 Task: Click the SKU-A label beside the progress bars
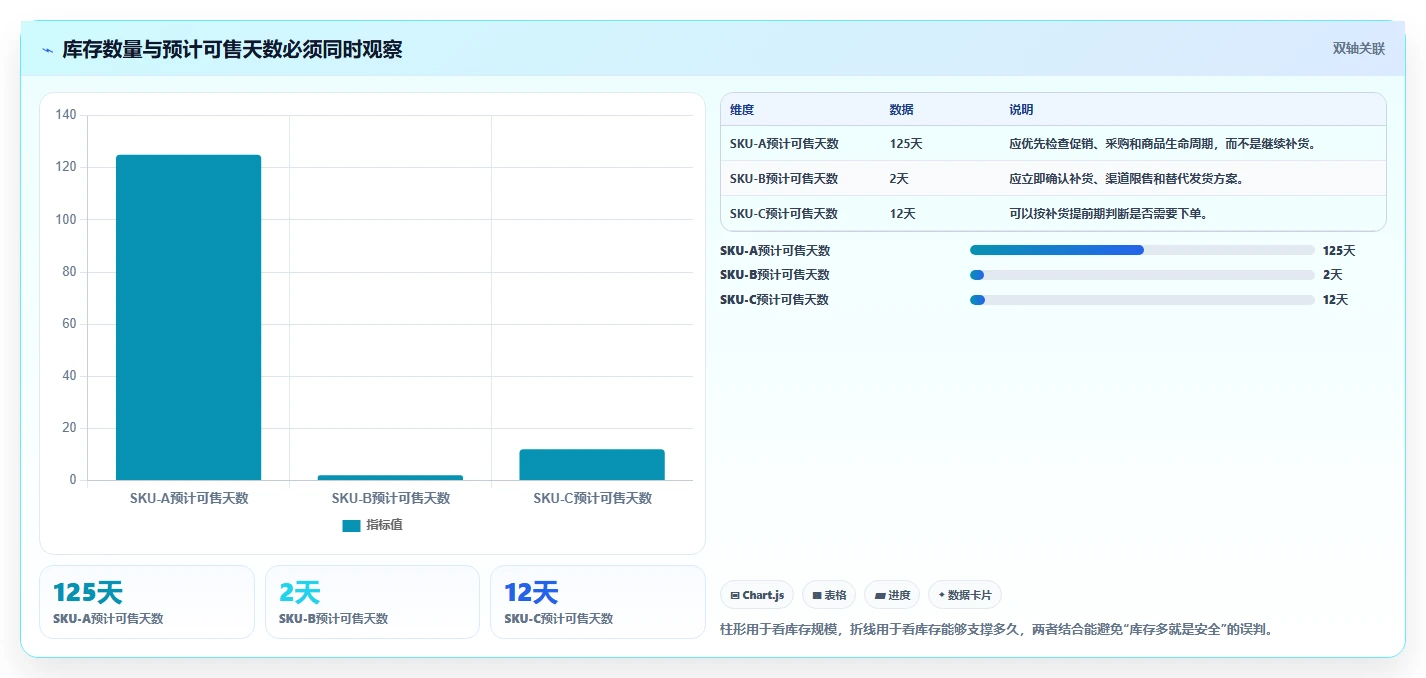coord(775,251)
